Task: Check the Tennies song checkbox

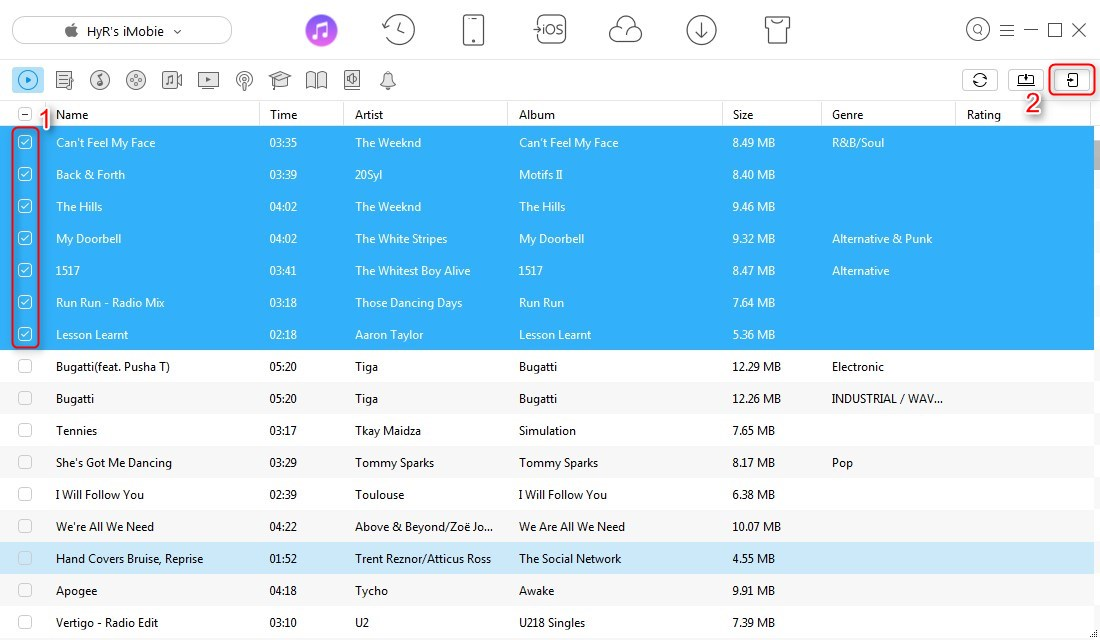Action: (x=25, y=430)
